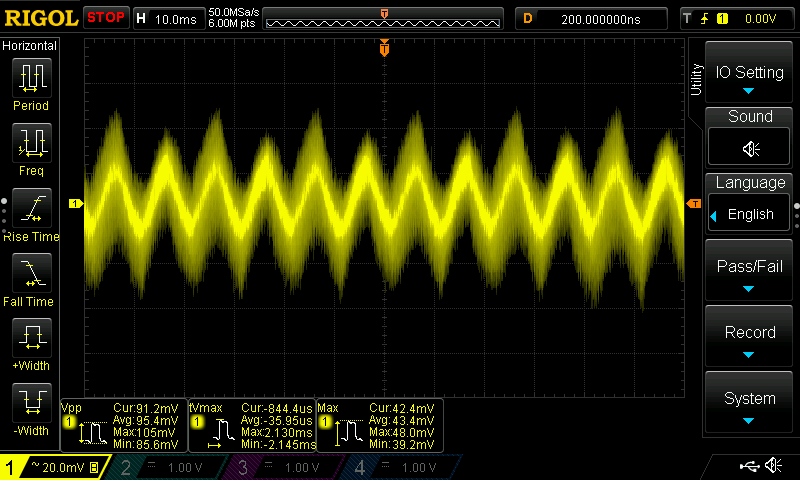Viewport: 800px width, 480px height.
Task: Click the Vpp Min:85.6mV value
Action: 145,444
